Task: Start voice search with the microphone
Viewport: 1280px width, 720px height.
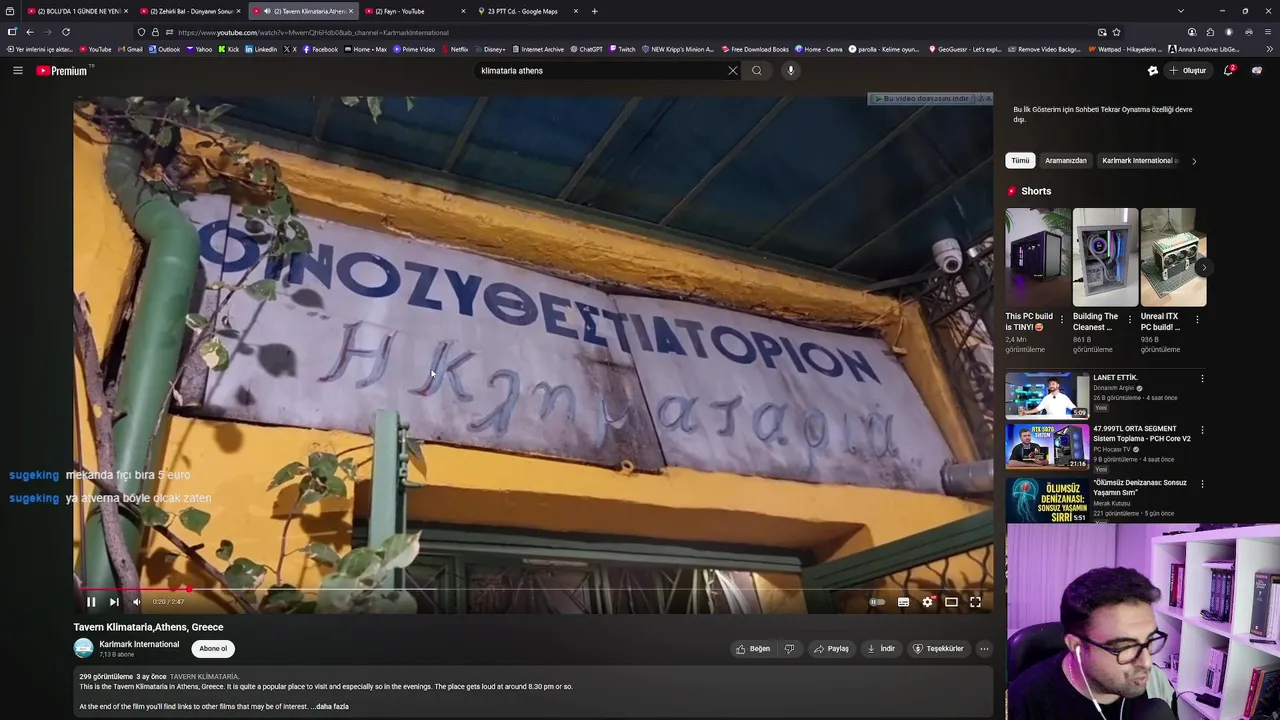Action: tap(791, 71)
